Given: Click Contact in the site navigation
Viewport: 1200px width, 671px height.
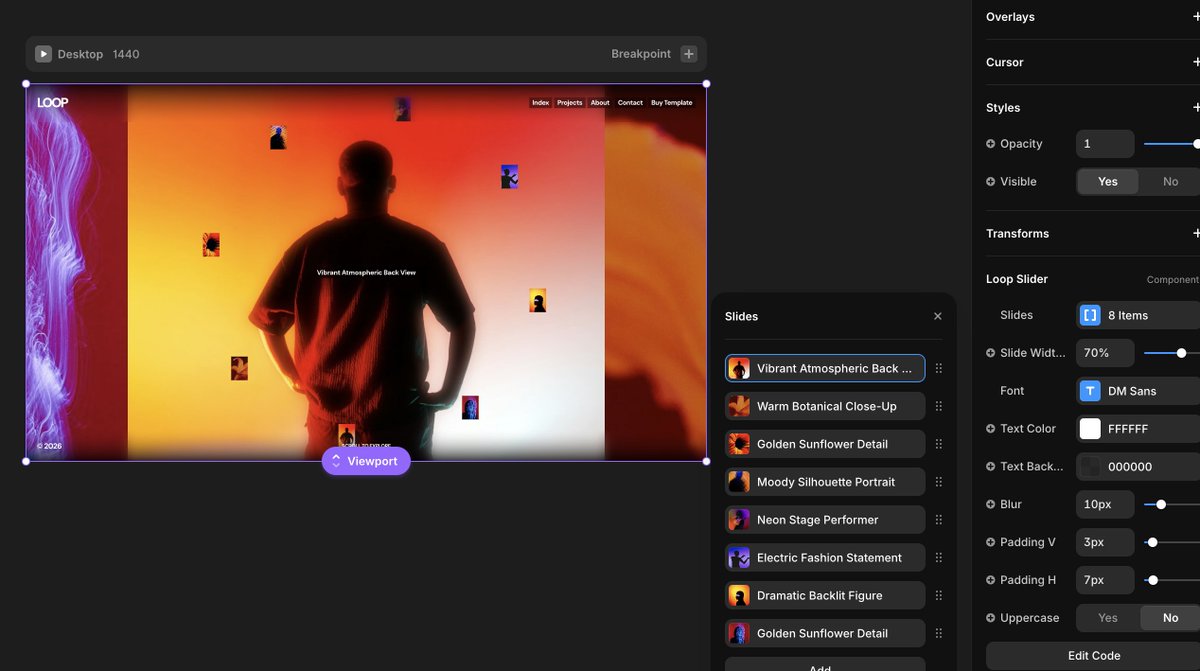Looking at the screenshot, I should click(630, 103).
